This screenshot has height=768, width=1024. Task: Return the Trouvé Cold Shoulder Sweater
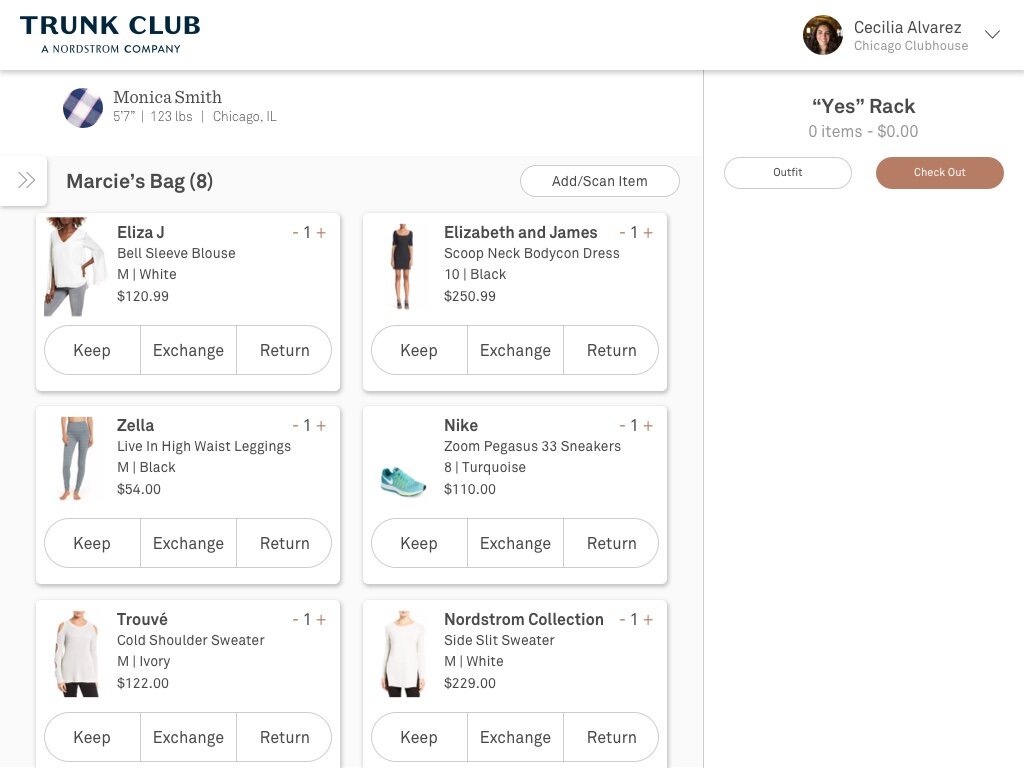pos(284,737)
